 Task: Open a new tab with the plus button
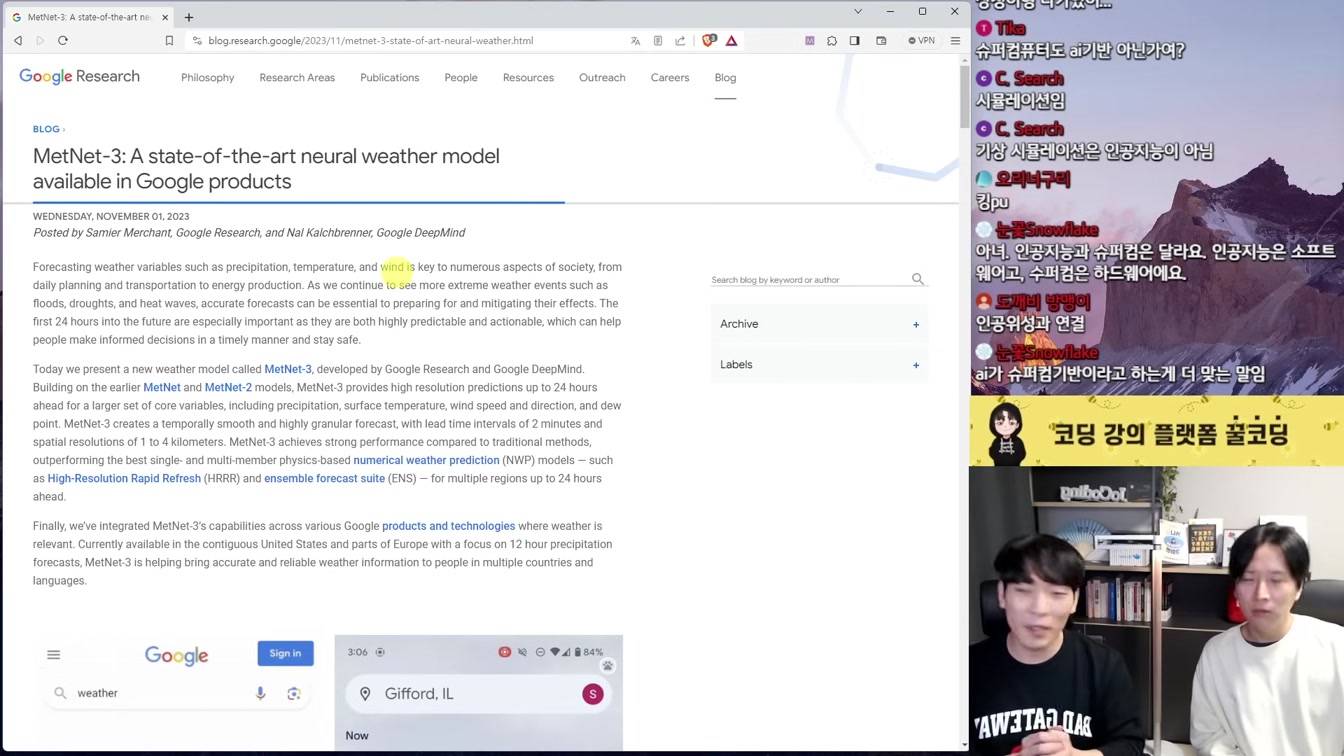189,17
